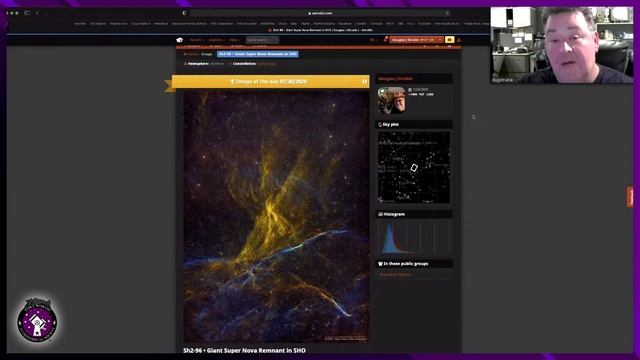Open the Histogram graph
The image size is (640, 360).
(414, 237)
